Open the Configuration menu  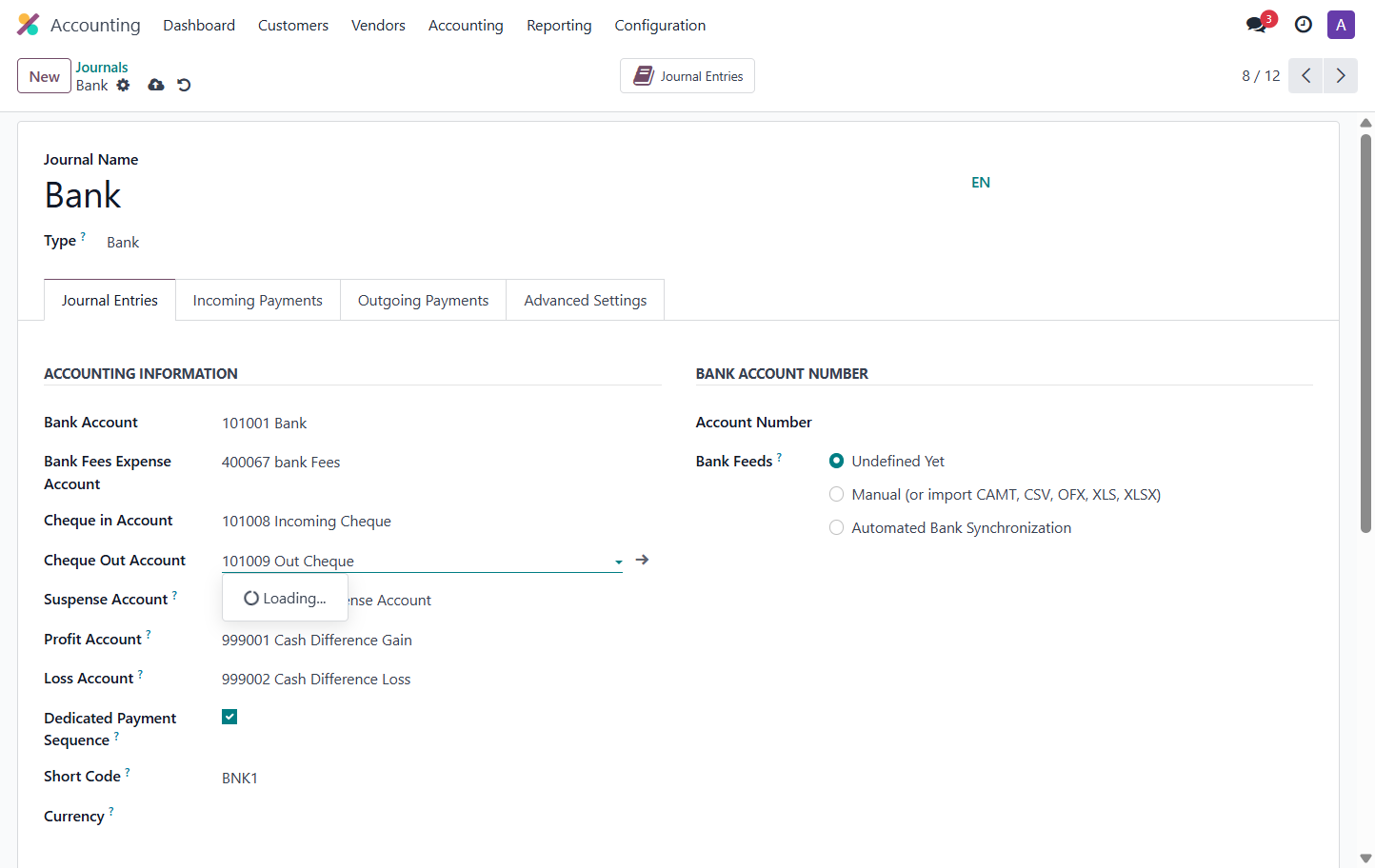[660, 26]
